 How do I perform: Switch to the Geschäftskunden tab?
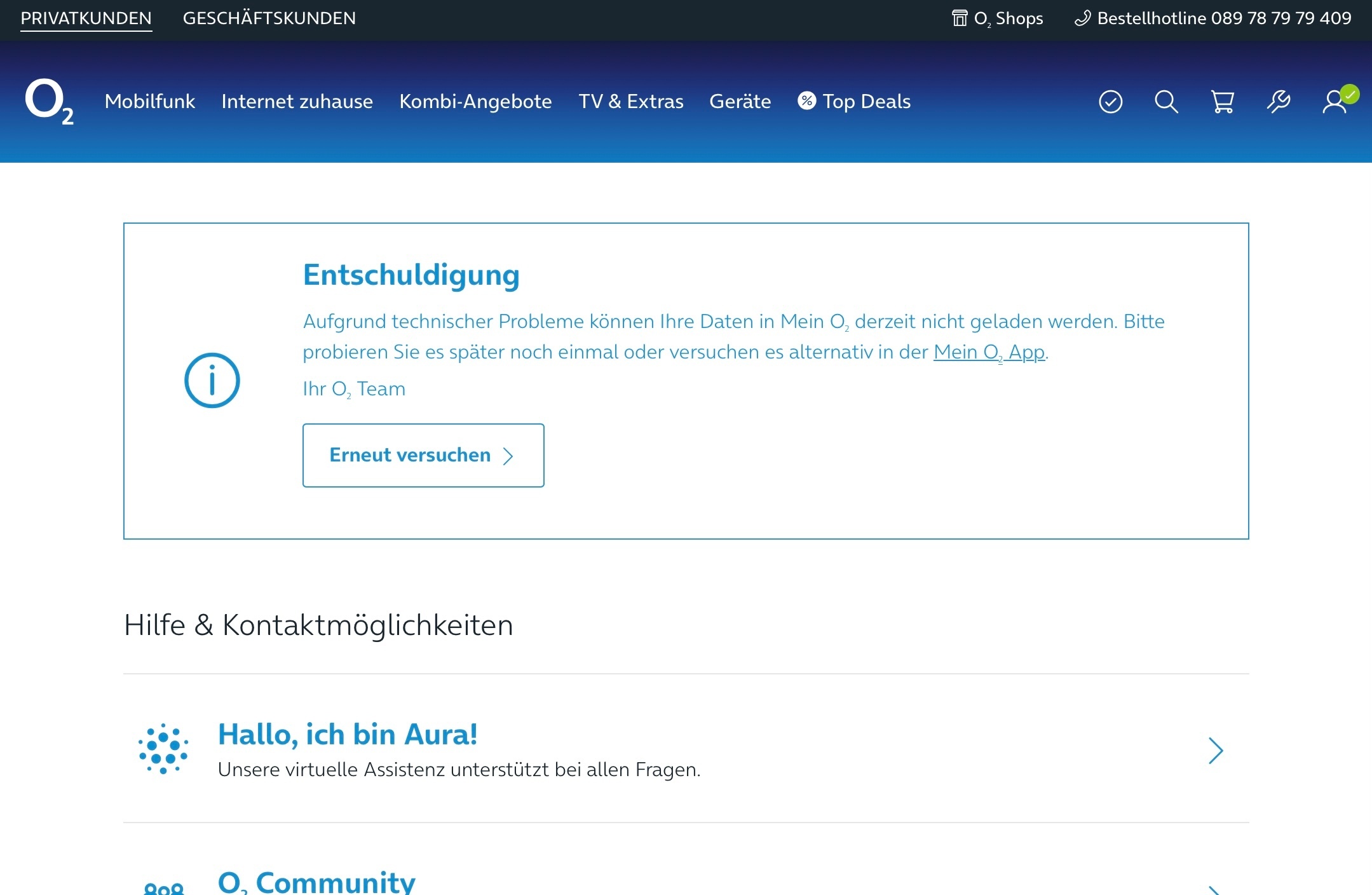pos(269,18)
